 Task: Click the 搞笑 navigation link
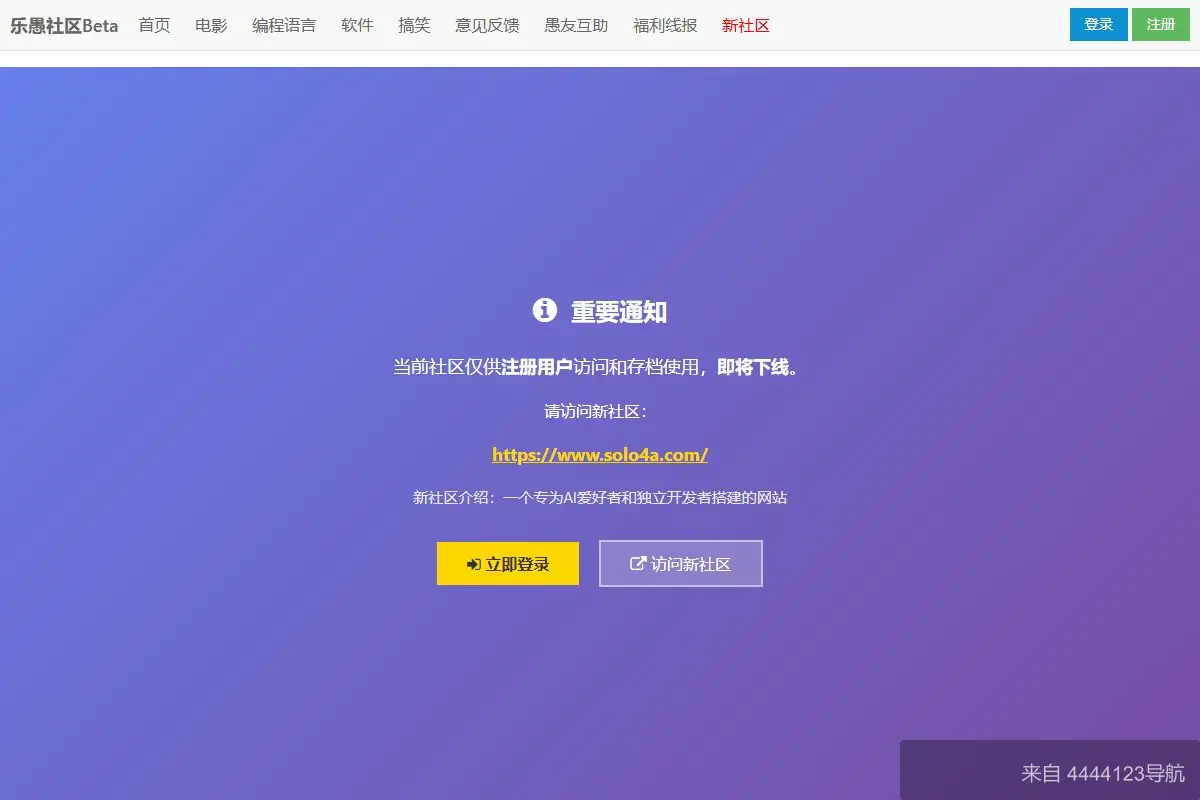(414, 26)
